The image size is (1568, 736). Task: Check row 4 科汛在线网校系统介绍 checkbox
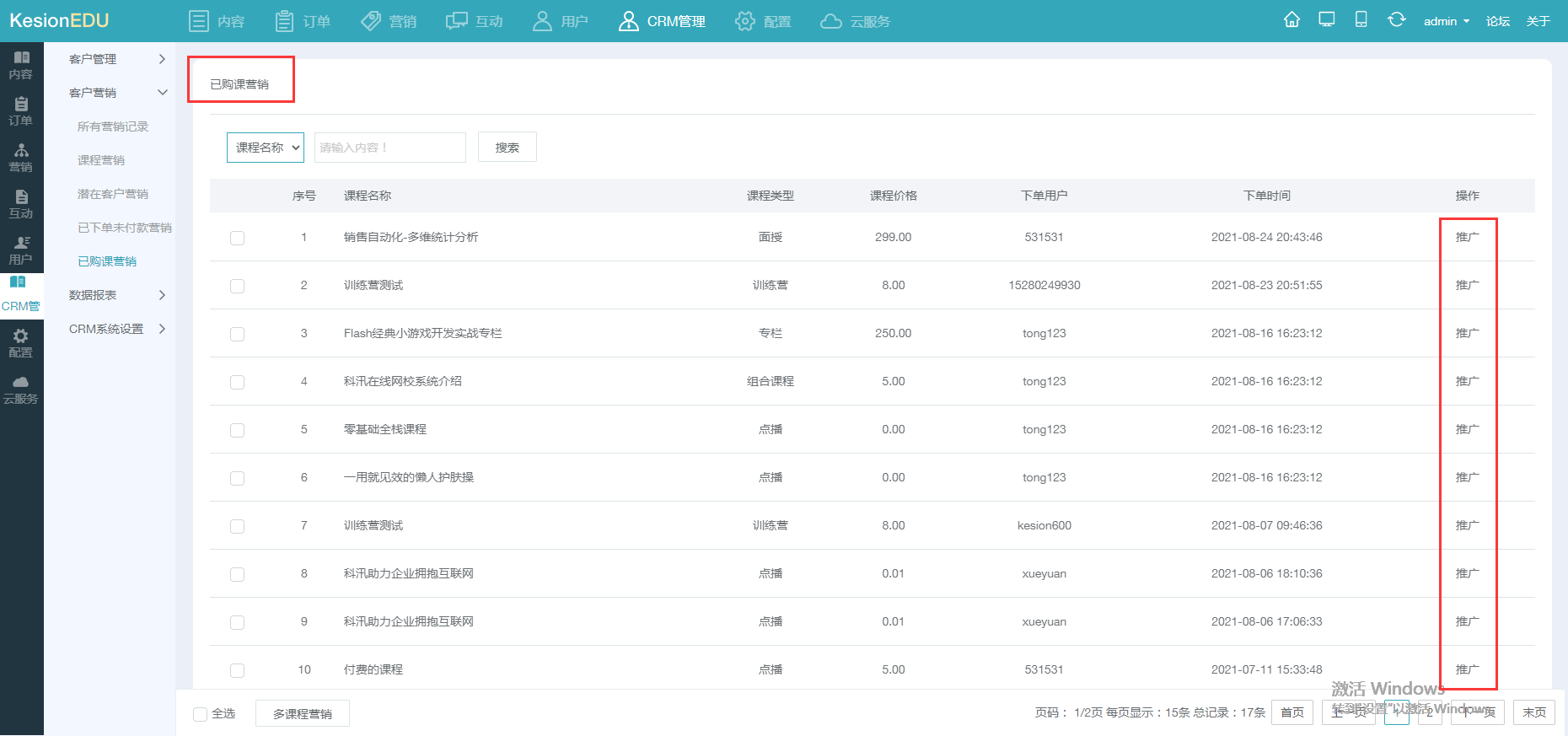tap(238, 382)
